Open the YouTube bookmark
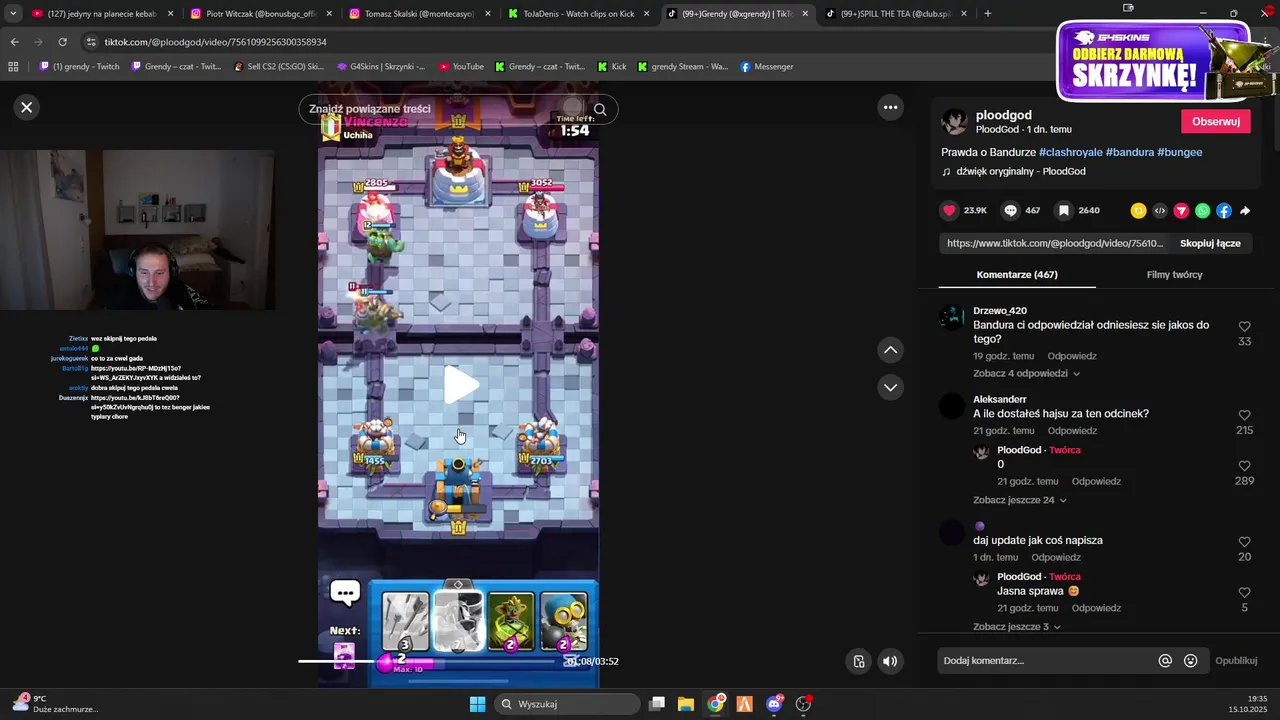 point(461,67)
